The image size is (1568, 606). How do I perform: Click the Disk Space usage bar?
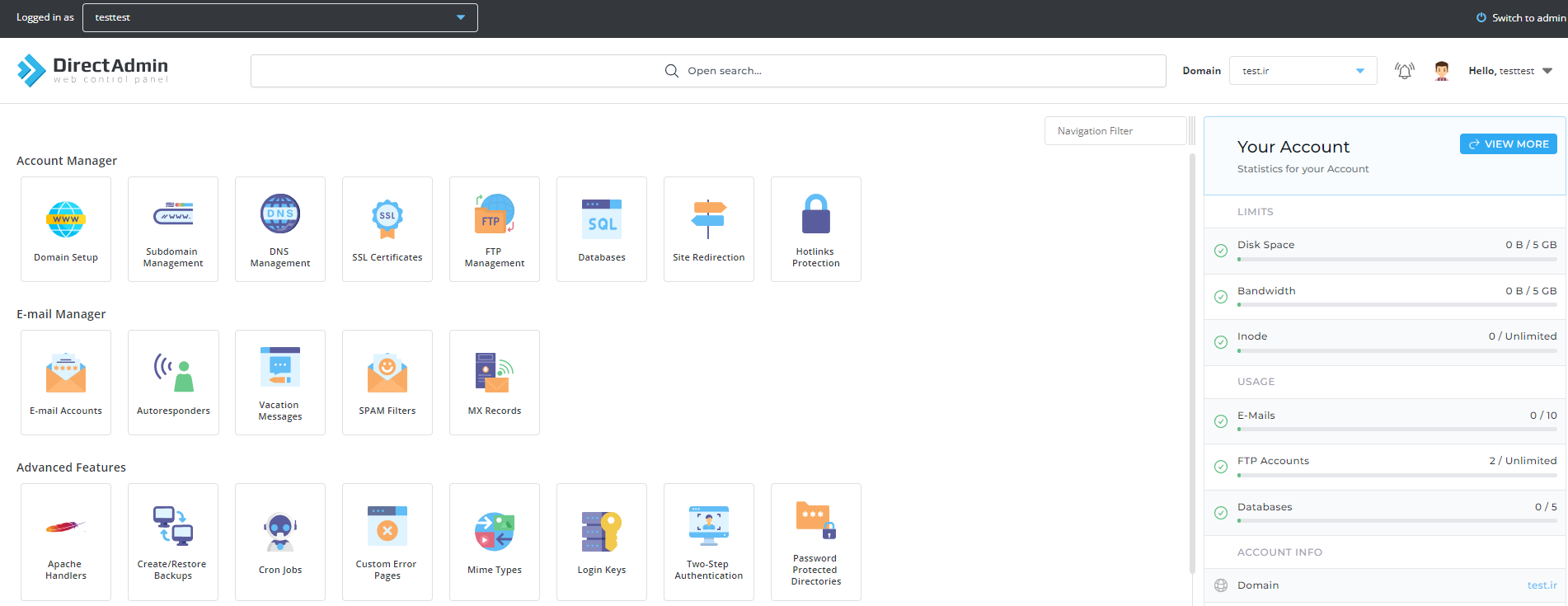(x=1397, y=259)
